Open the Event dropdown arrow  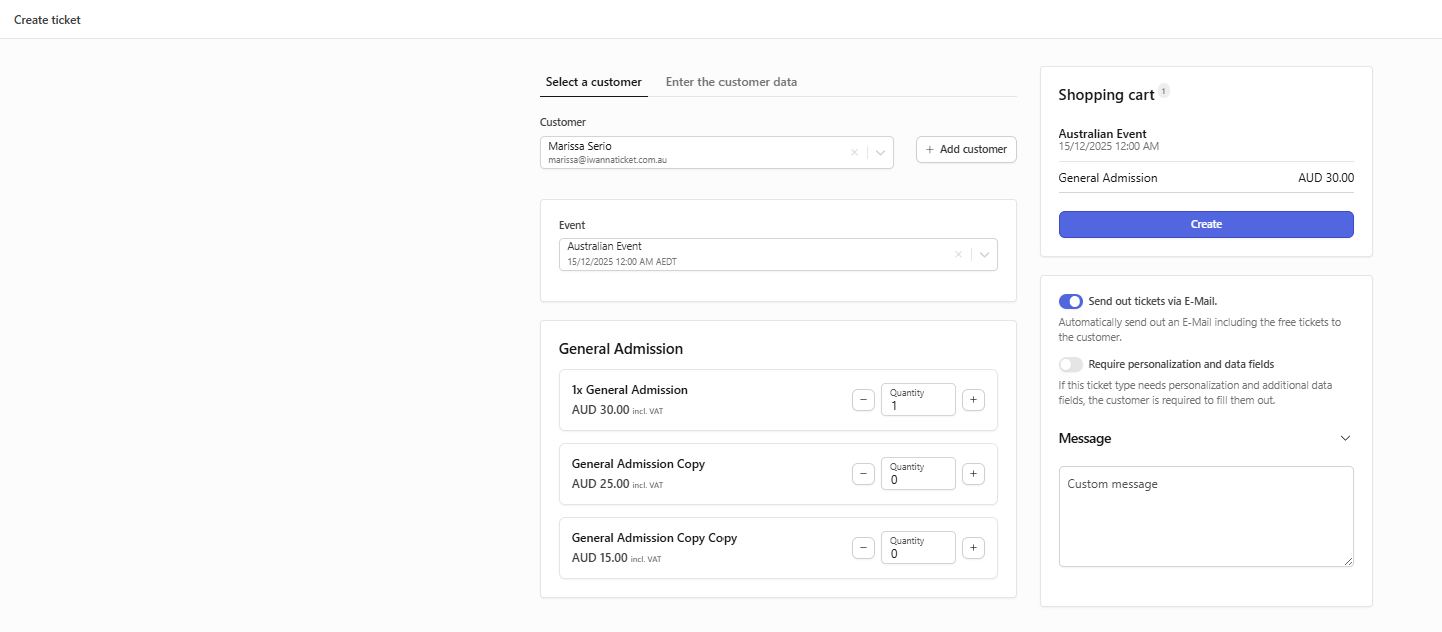point(984,254)
